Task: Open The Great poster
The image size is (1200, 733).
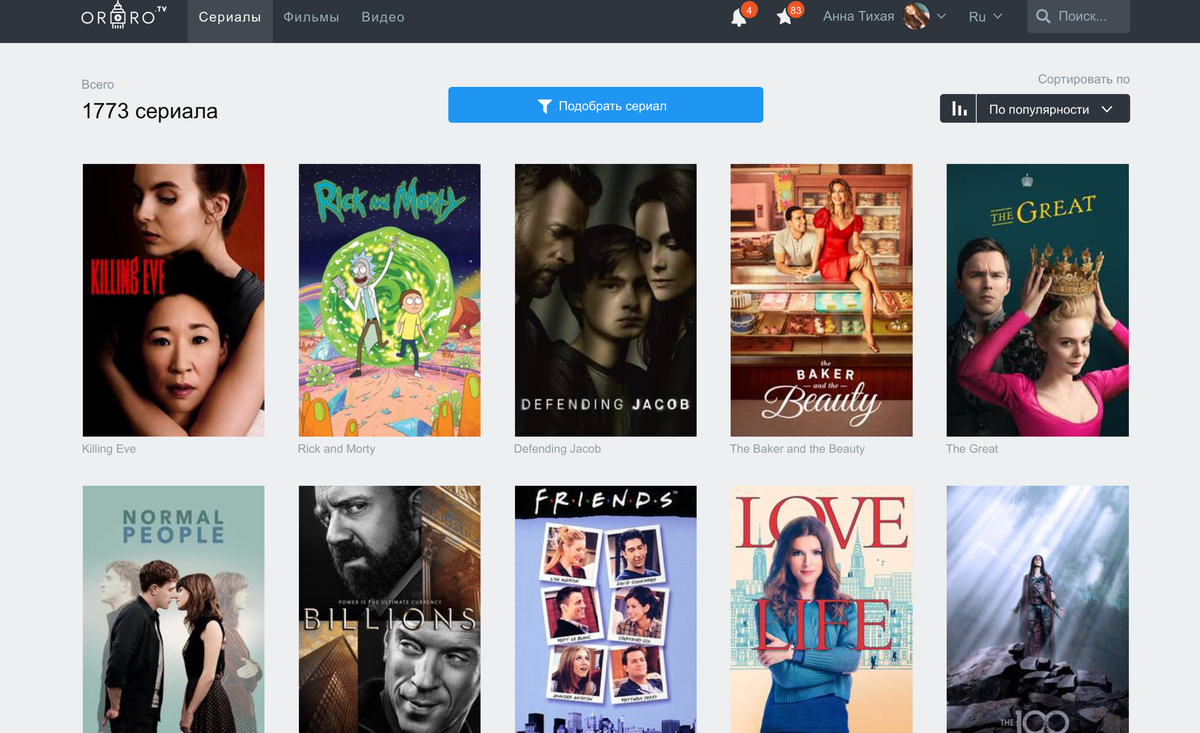Action: [x=1037, y=300]
